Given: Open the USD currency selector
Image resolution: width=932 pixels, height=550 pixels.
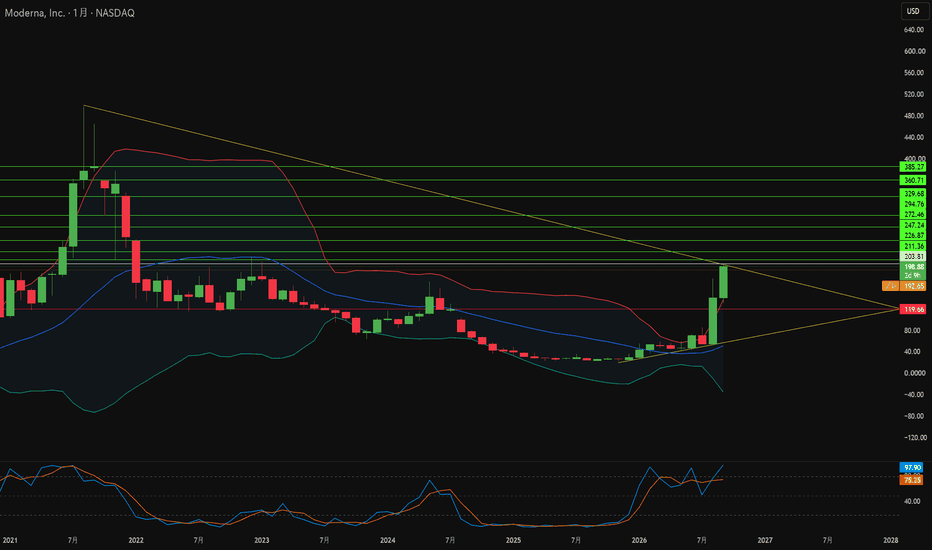Looking at the screenshot, I should coord(913,11).
